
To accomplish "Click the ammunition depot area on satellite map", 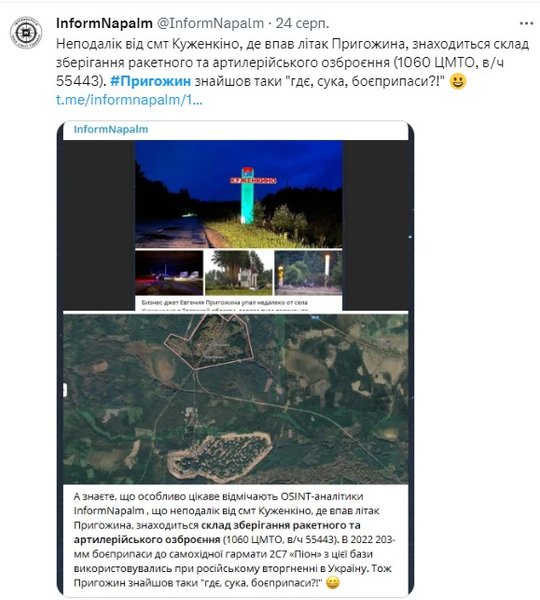I will (220, 457).
